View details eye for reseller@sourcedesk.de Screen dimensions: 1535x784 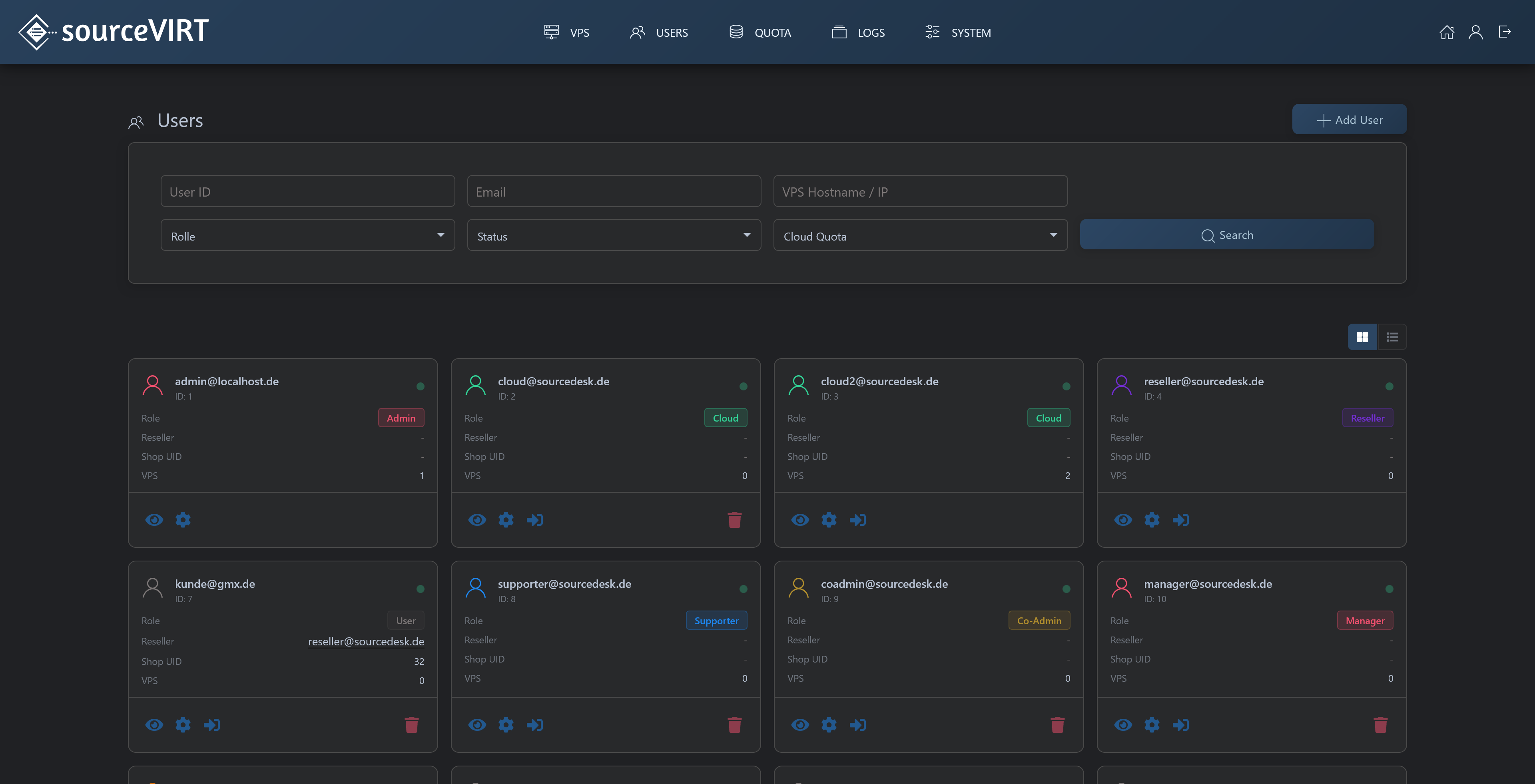point(1123,519)
